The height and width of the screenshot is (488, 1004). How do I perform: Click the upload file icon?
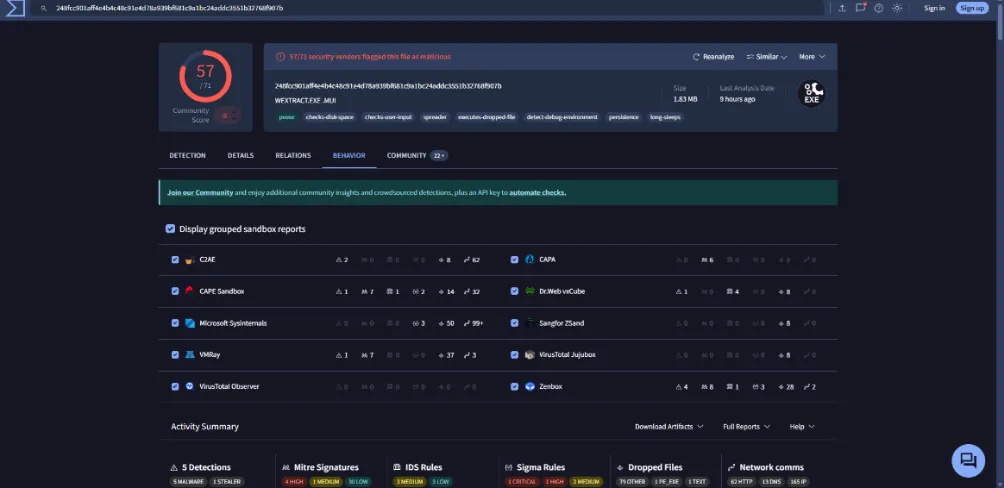842,8
